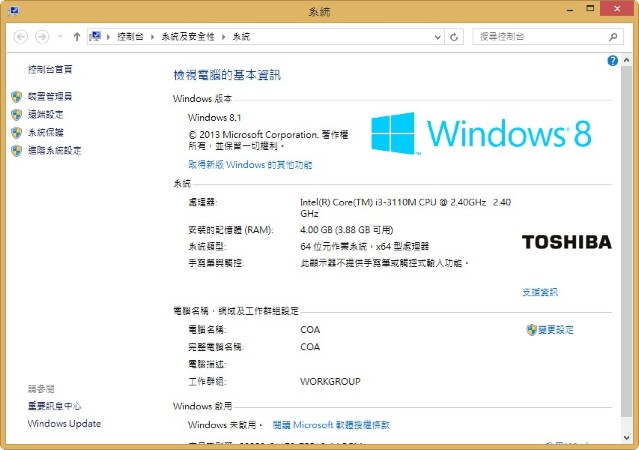The image size is (639, 450).
Task: Open 遠端設定 in the sidebar
Action: tap(45, 115)
